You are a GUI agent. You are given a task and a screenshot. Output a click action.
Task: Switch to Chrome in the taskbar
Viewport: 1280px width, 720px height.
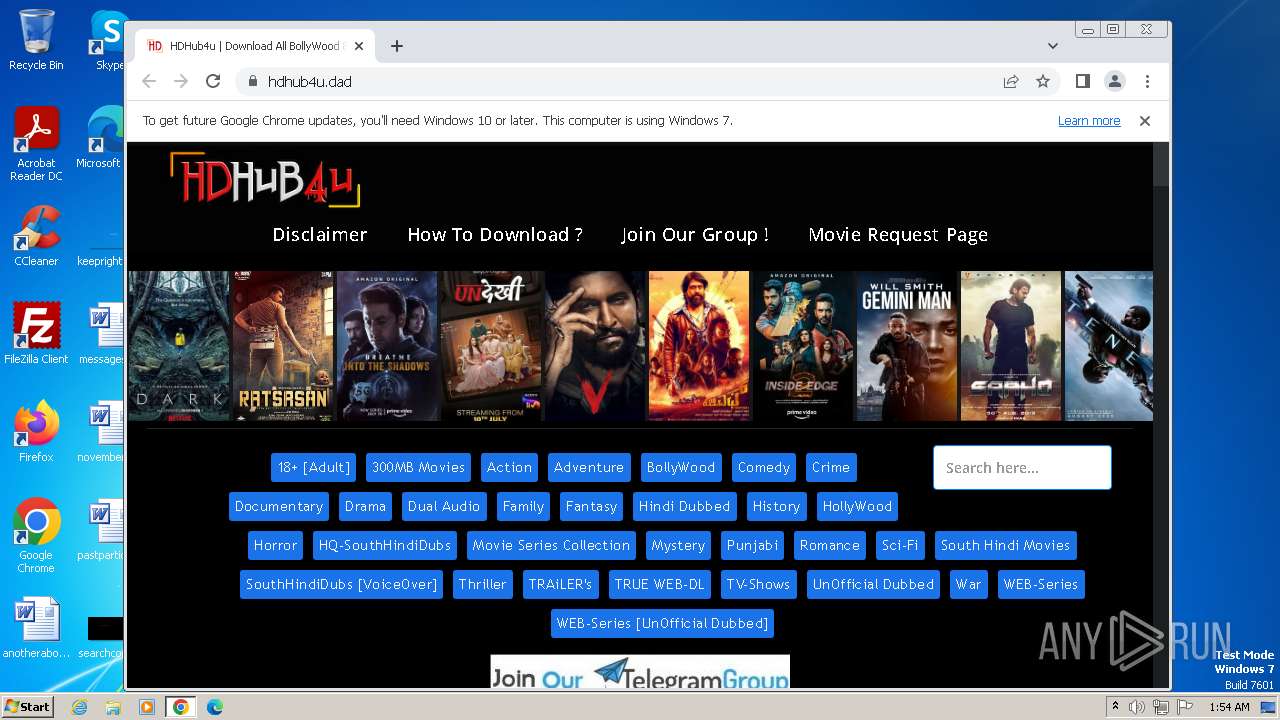[180, 707]
